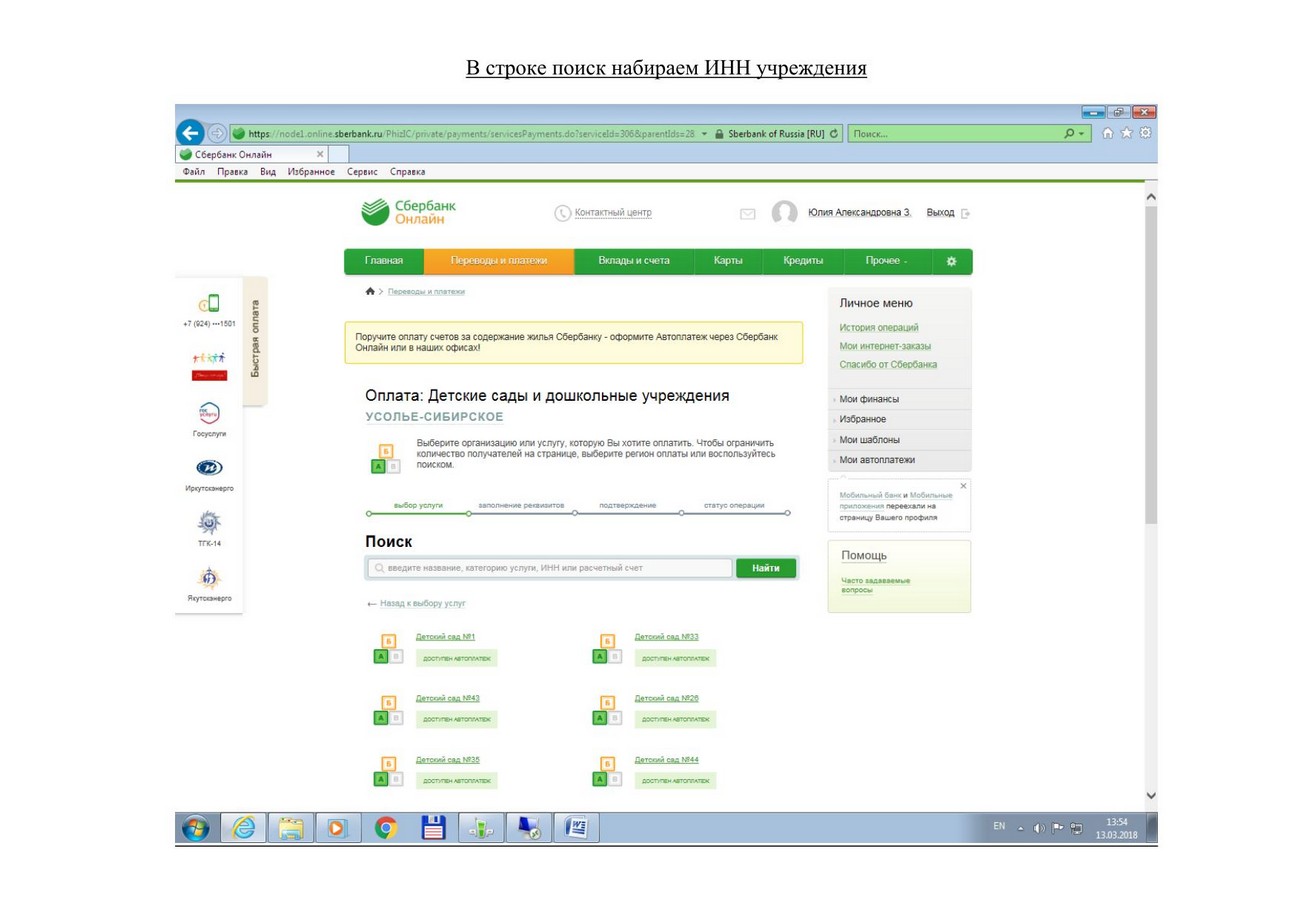Click the home icon in breadcrumb
The height and width of the screenshot is (920, 1300).
coord(371,291)
